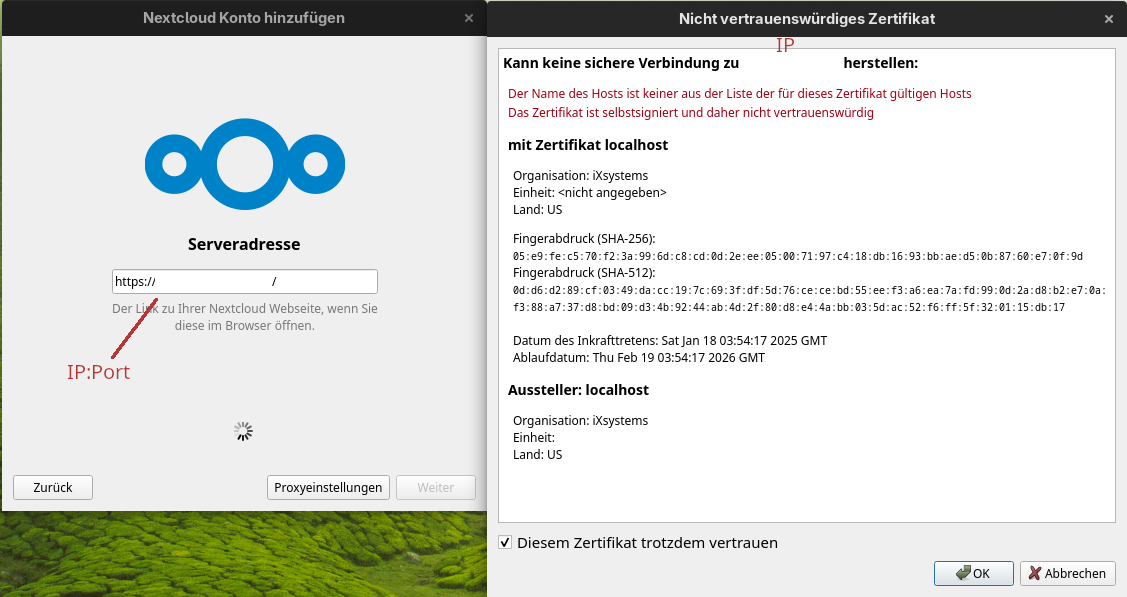Toggle 'Diesem Zertifikat trotzdem vertrauen' checkbox
The width and height of the screenshot is (1127, 597).
(x=506, y=543)
